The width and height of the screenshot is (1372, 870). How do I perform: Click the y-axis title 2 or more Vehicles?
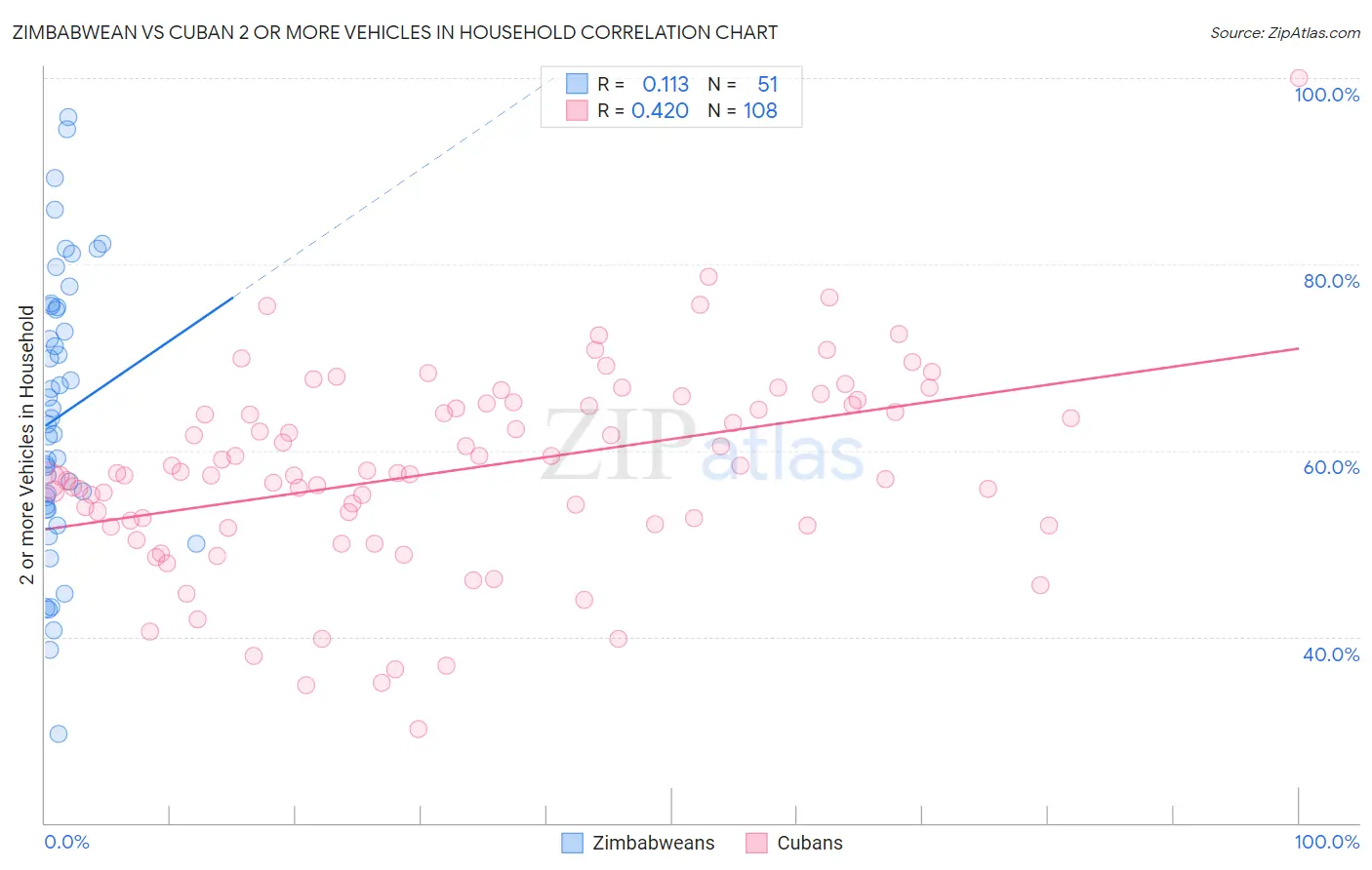coord(26,445)
